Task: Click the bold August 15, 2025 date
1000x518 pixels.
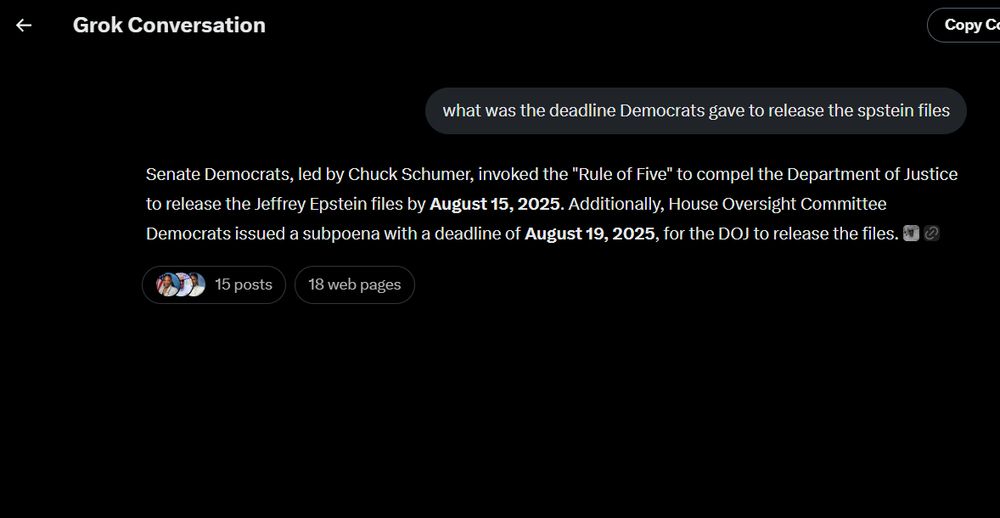Action: click(497, 204)
